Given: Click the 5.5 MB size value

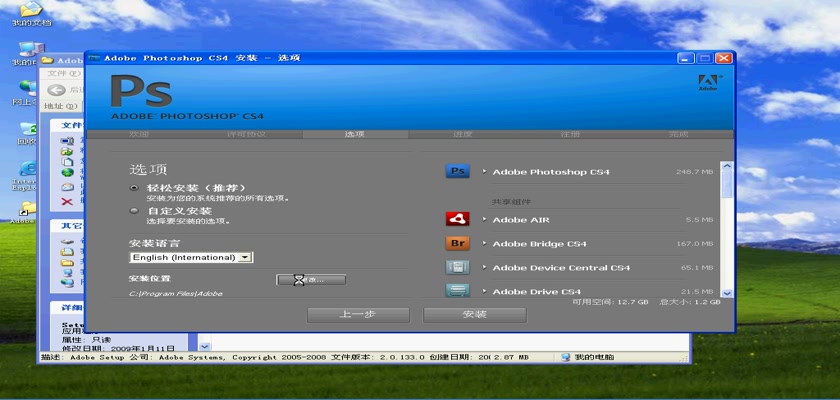Looking at the screenshot, I should pyautogui.click(x=699, y=220).
